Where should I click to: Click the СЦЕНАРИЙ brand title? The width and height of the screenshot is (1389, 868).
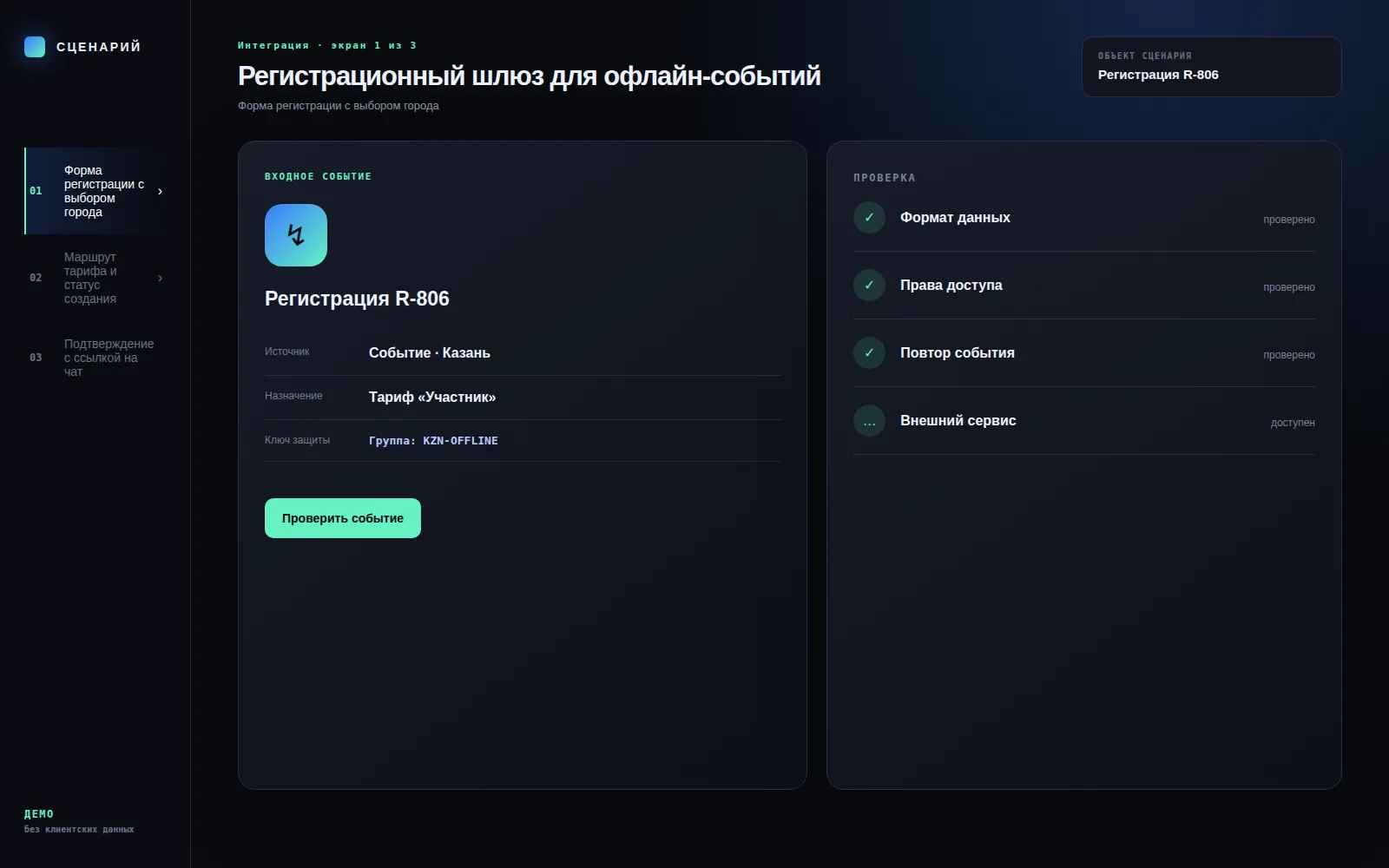click(x=98, y=47)
